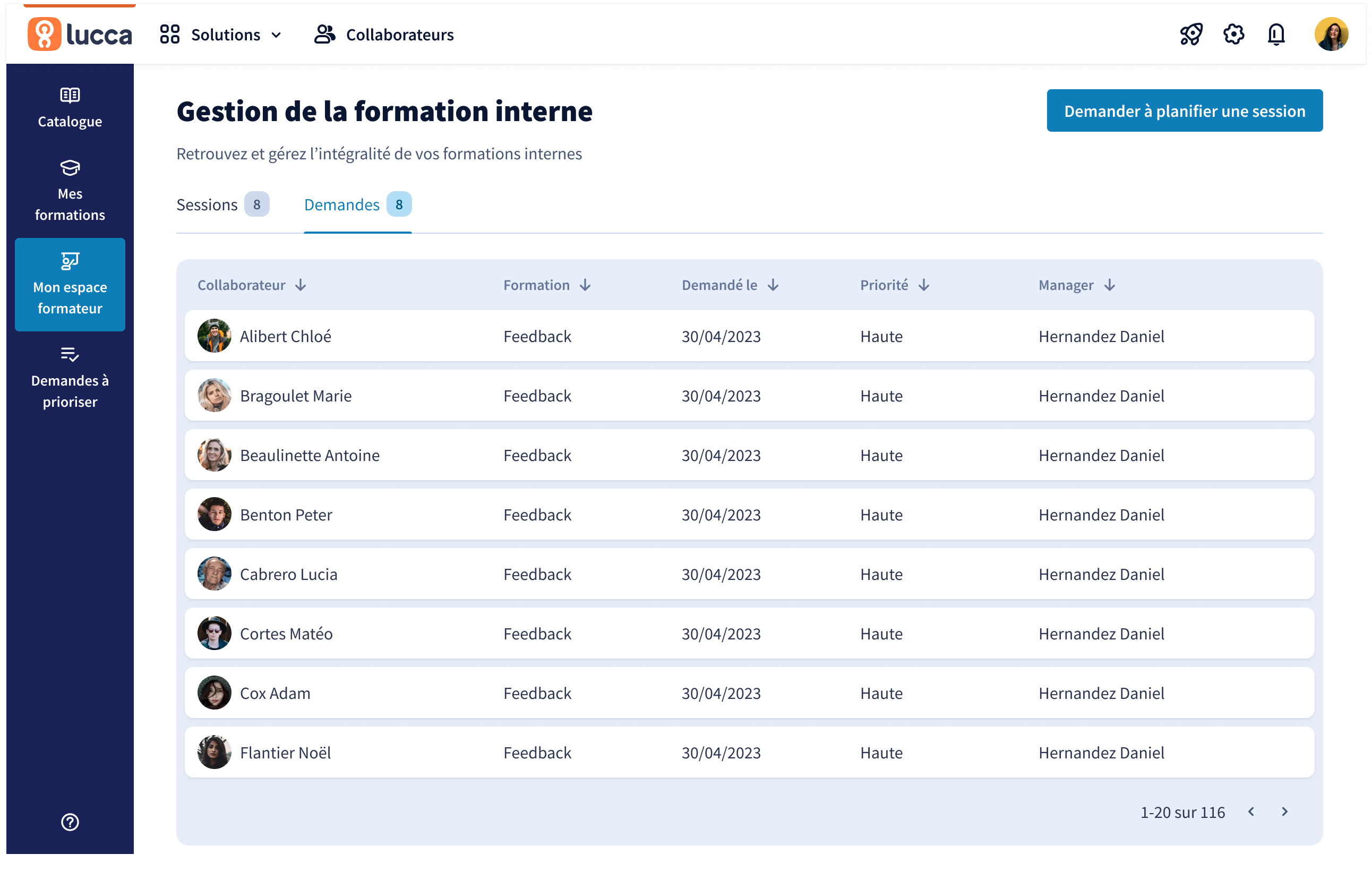This screenshot has height=871, width=1372.
Task: Open notifications with the bell icon
Action: coord(1276,35)
